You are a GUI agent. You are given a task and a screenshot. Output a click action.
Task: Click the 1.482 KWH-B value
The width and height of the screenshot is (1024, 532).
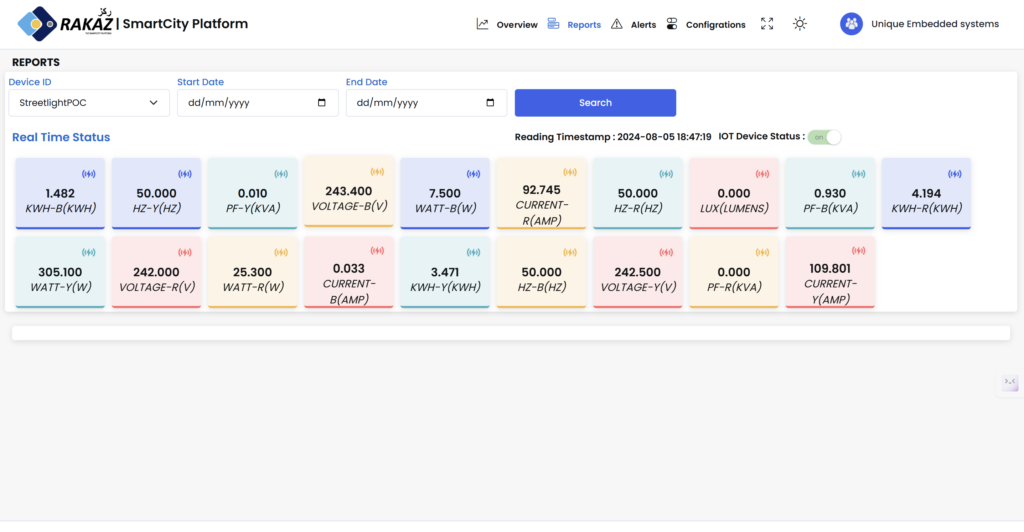(60, 193)
